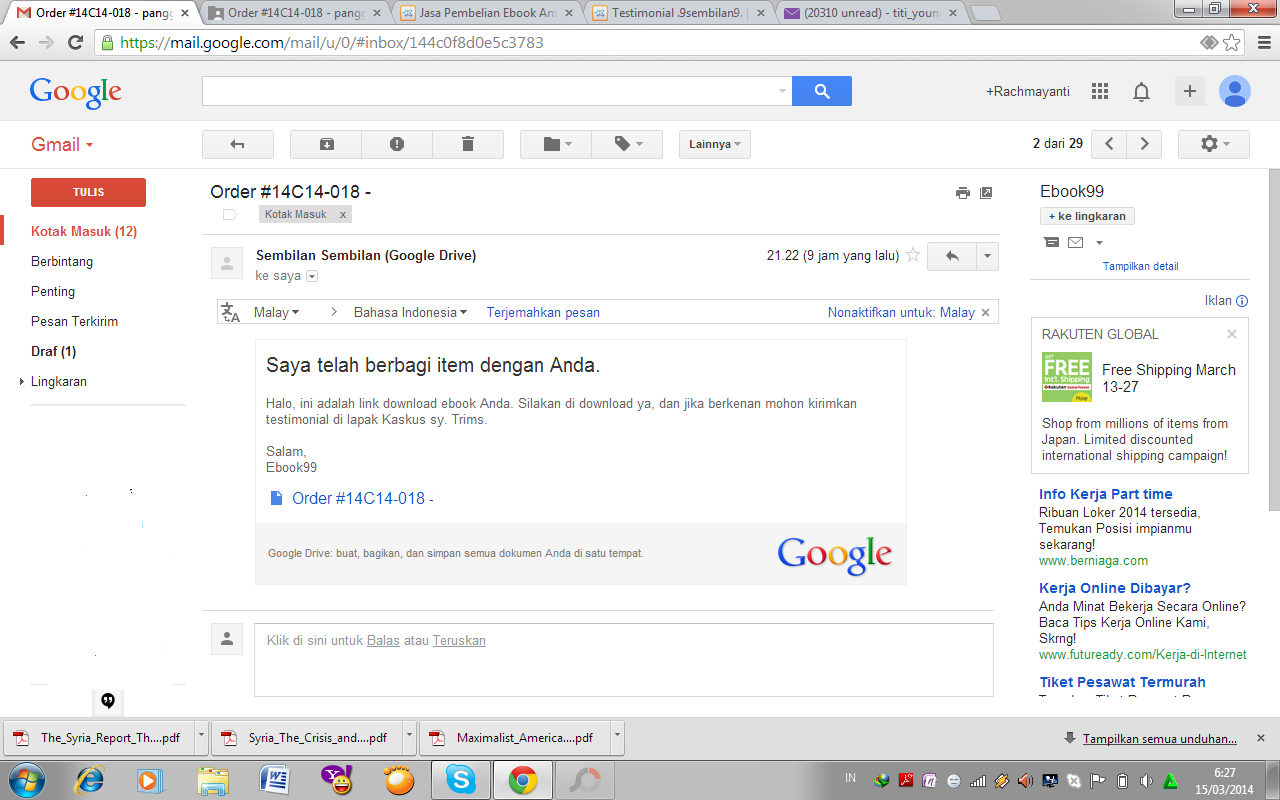Click the + ke lingkaran button
The width and height of the screenshot is (1280, 800).
(1087, 216)
